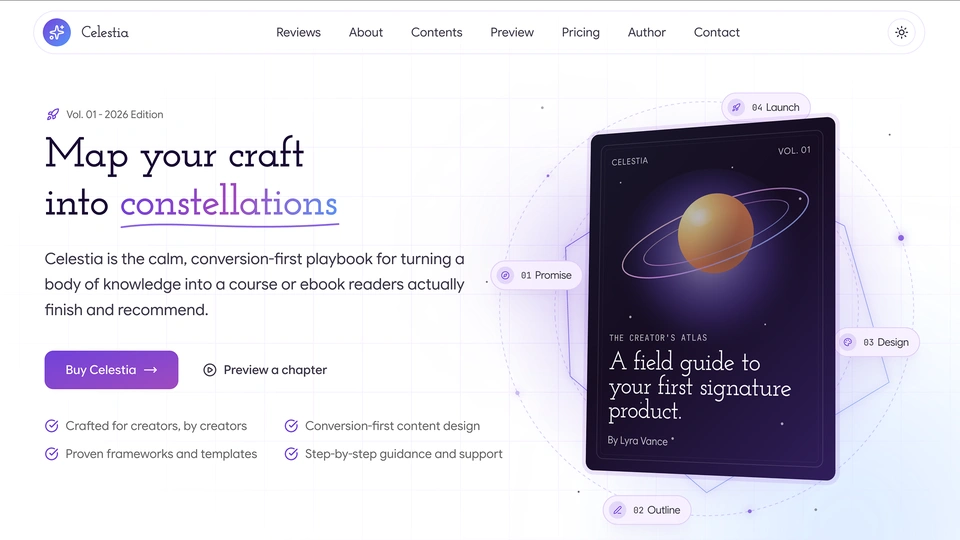Click the Celestia sparkle logo icon
This screenshot has height=540, width=960.
point(57,32)
